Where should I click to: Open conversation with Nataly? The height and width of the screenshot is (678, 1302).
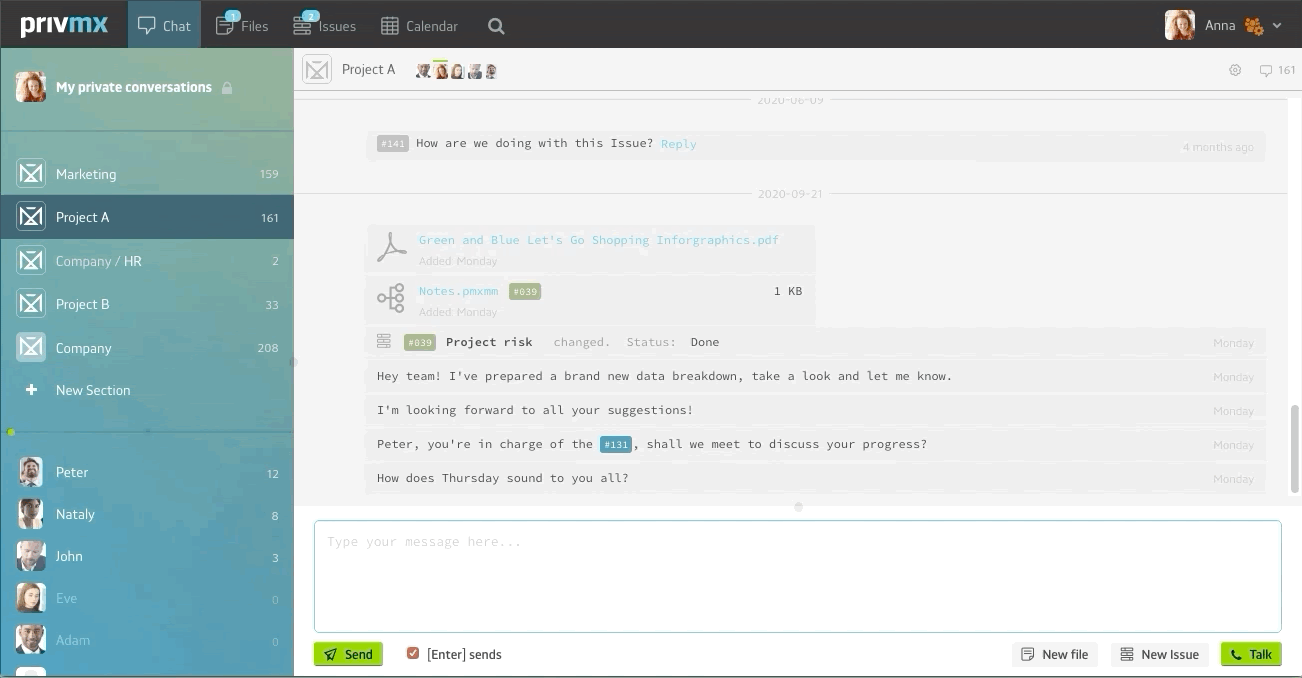tap(147, 514)
